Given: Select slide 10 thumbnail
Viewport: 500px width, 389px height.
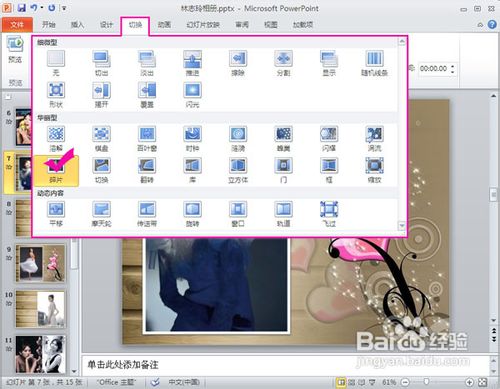Looking at the screenshot, I should 41,309.
